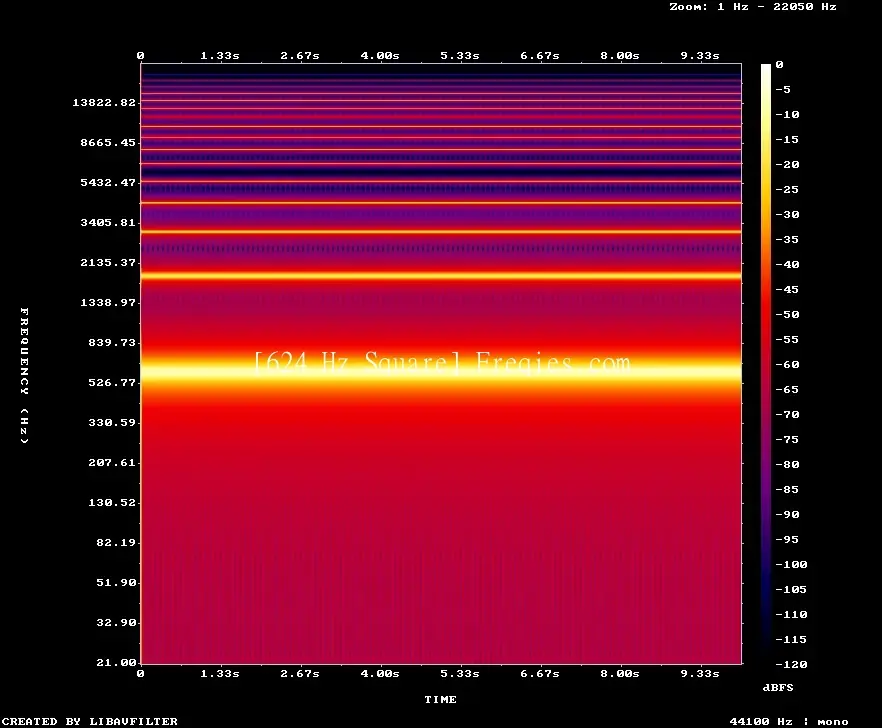Pick the -30 dBFS scale label
The width and height of the screenshot is (882, 728).
pyautogui.click(x=787, y=214)
